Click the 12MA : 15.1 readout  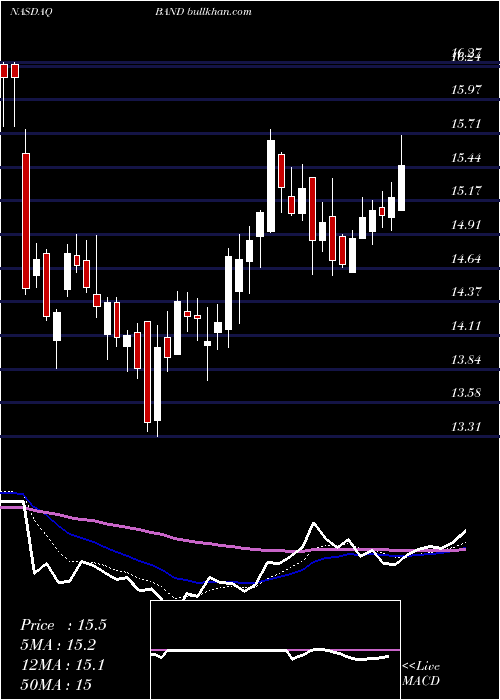[62, 665]
